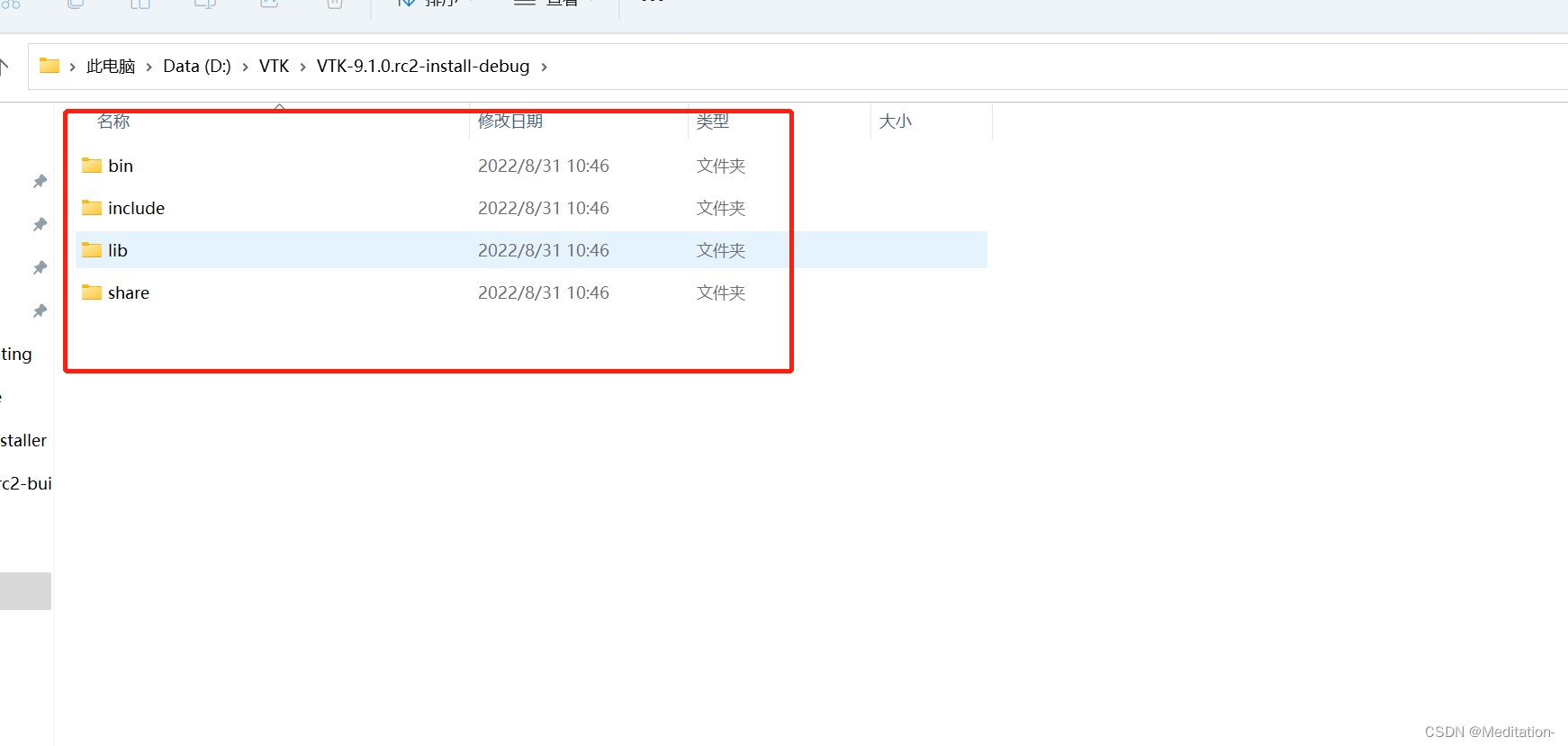The image size is (1568, 746).
Task: Open the sidebar item showing "rc2-bui"
Action: [x=26, y=483]
